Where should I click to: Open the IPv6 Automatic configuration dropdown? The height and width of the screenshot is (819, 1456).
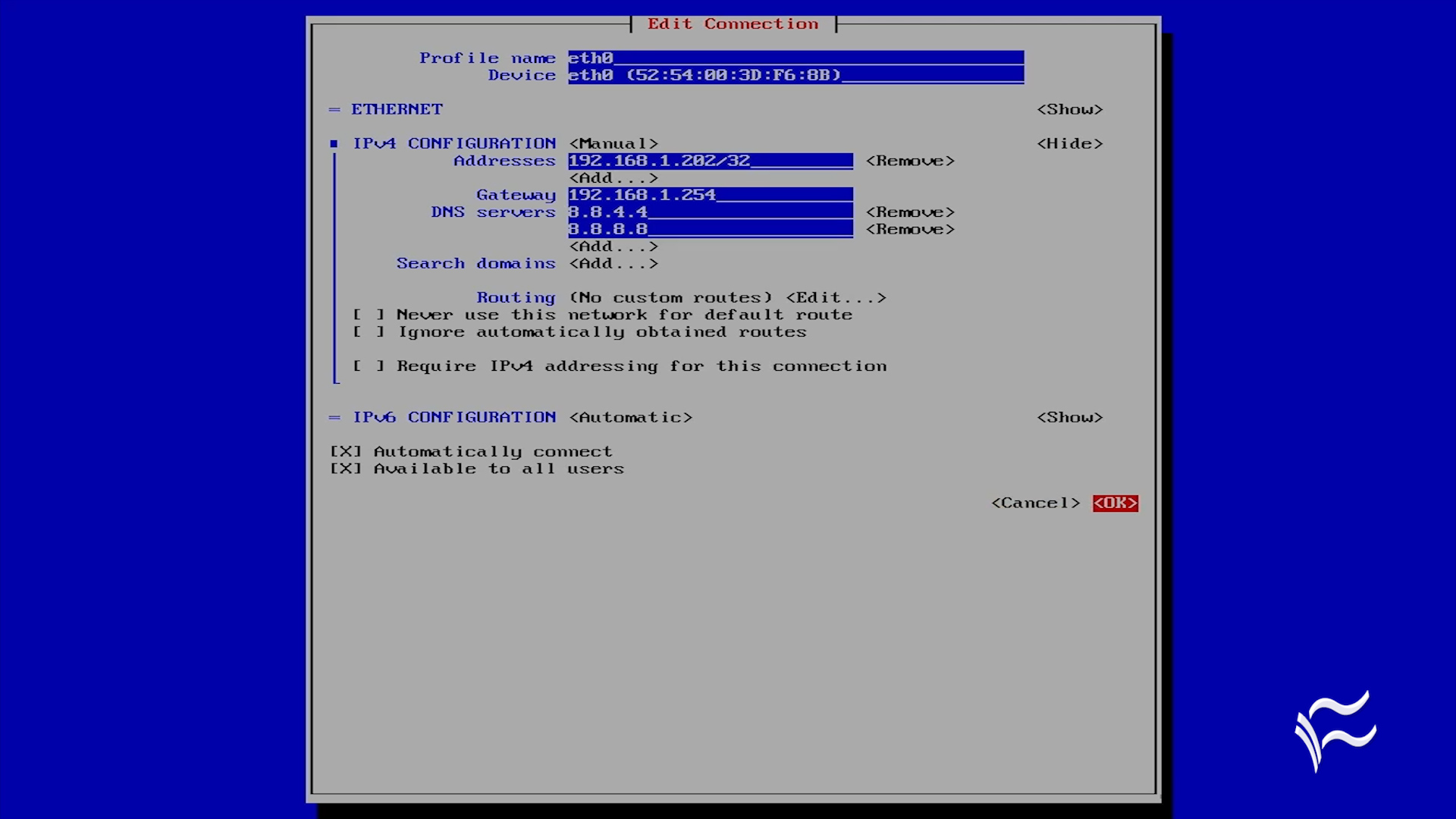pyautogui.click(x=630, y=416)
